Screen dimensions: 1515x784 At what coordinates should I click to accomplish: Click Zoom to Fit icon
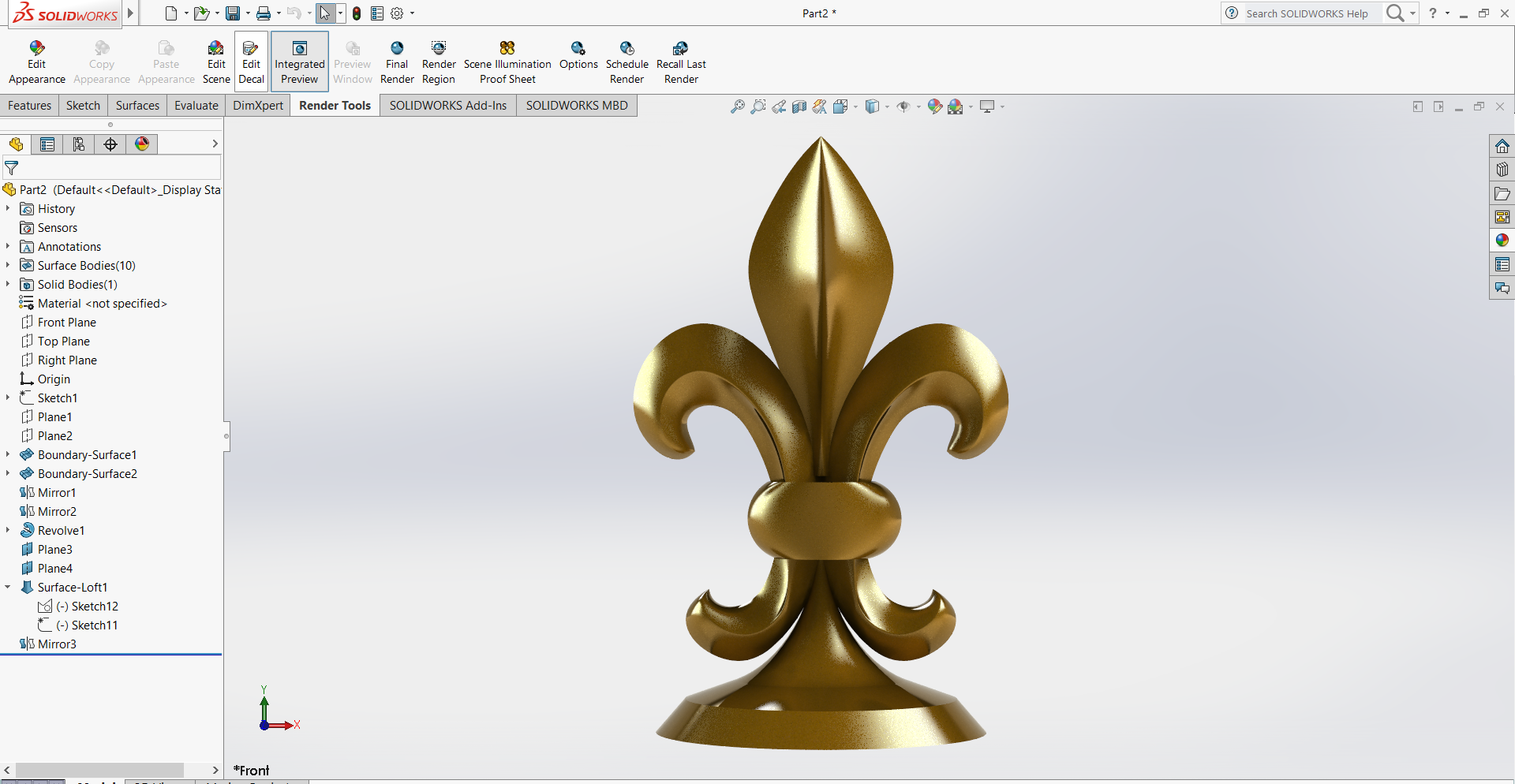[x=737, y=106]
